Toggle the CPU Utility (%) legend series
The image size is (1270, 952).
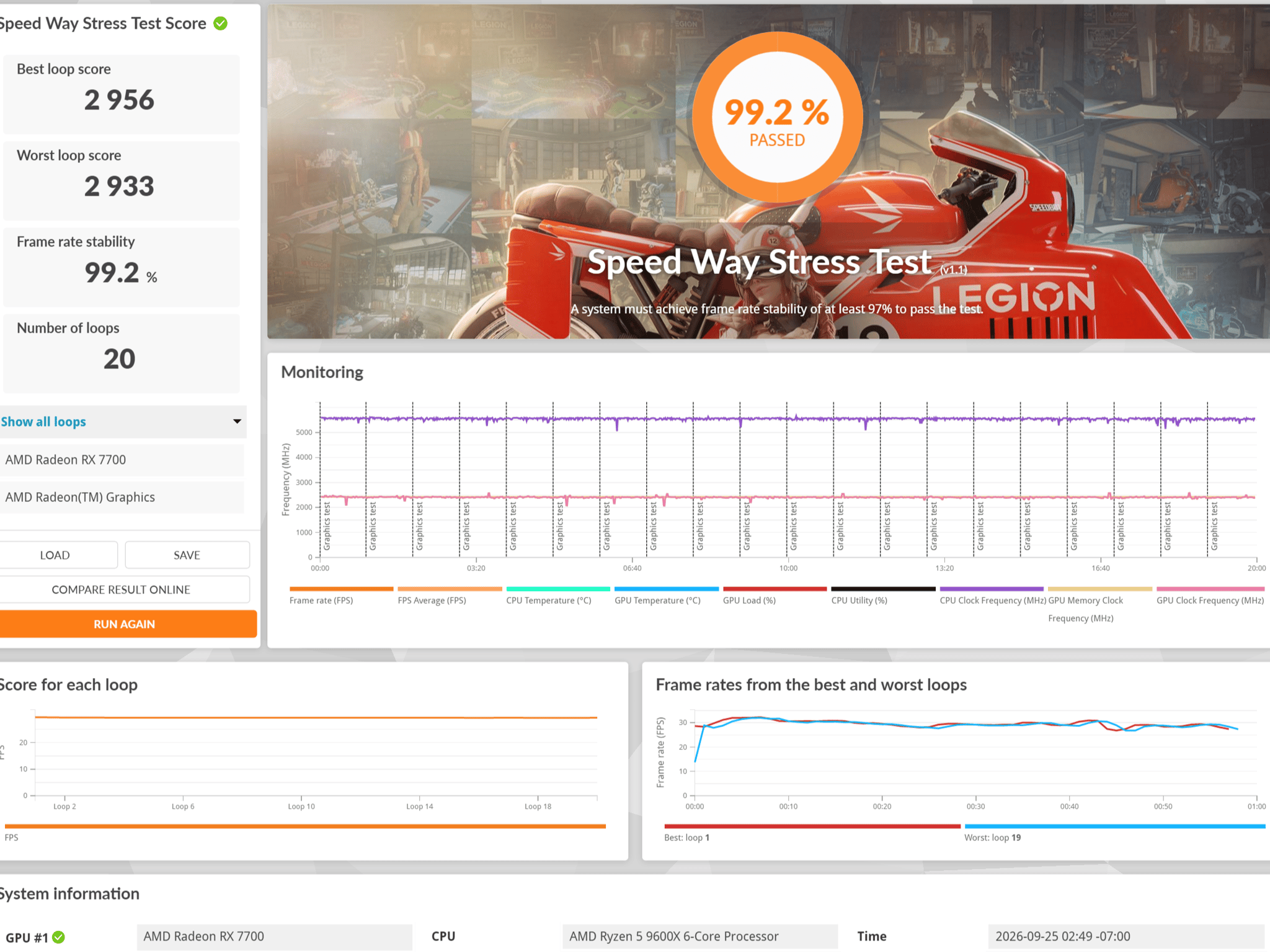[883, 596]
